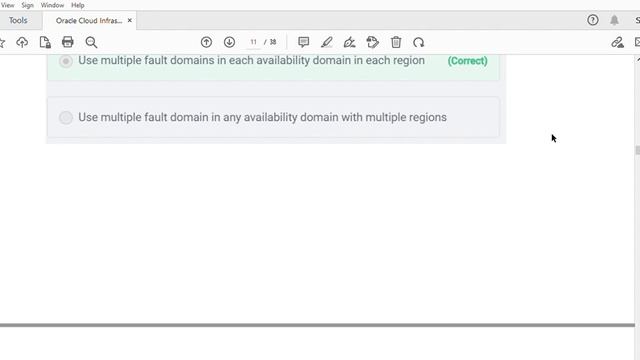Delete page with trash icon
The height and width of the screenshot is (360, 640).
pos(396,42)
